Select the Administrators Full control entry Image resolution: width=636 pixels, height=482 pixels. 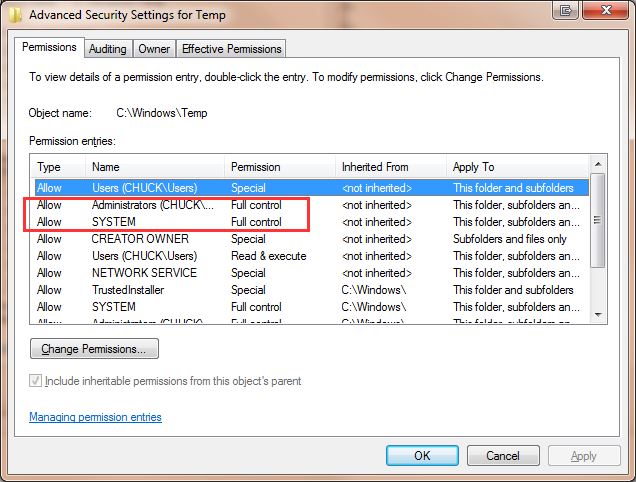tap(312, 205)
